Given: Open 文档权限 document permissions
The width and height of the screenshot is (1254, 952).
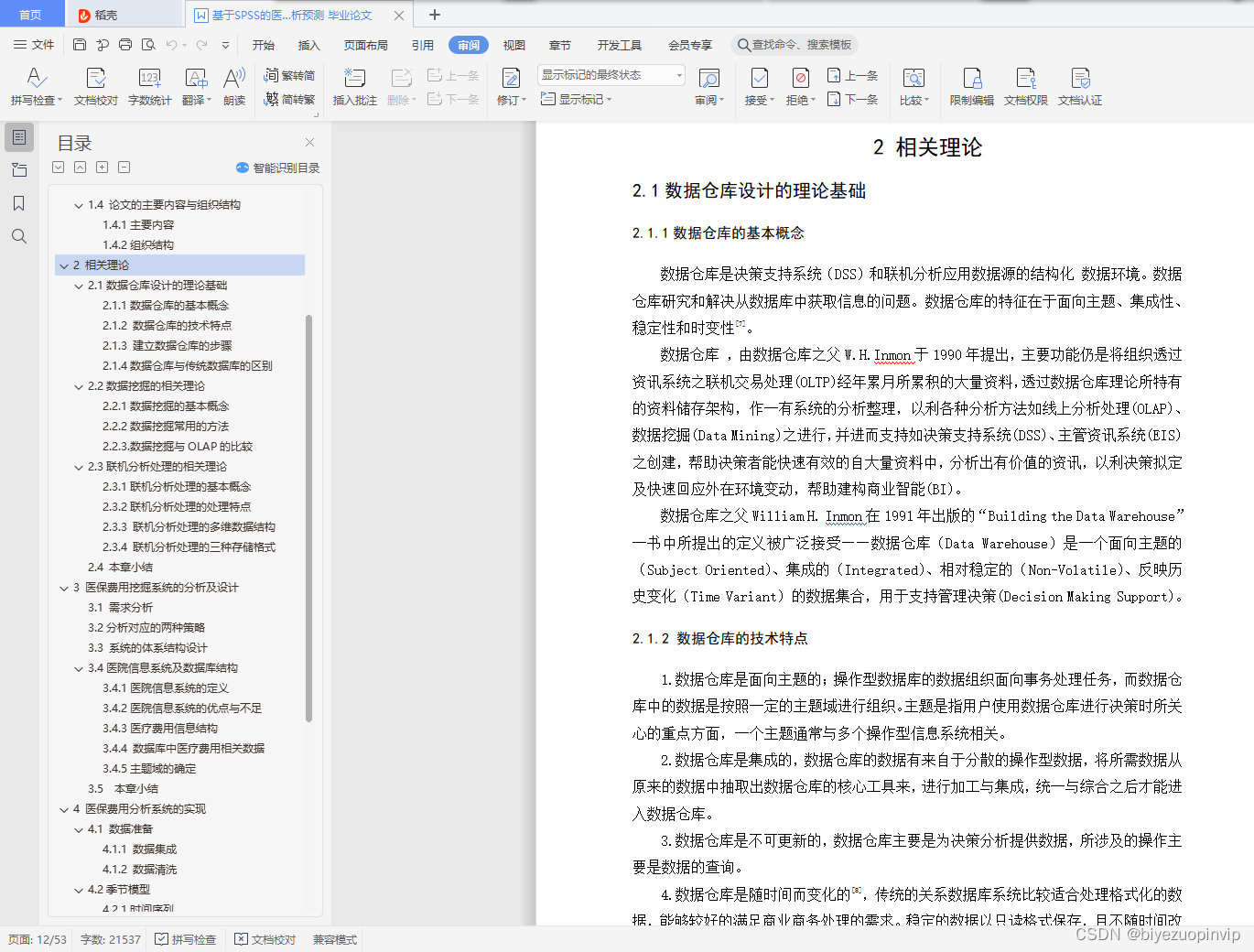Looking at the screenshot, I should click(1025, 87).
